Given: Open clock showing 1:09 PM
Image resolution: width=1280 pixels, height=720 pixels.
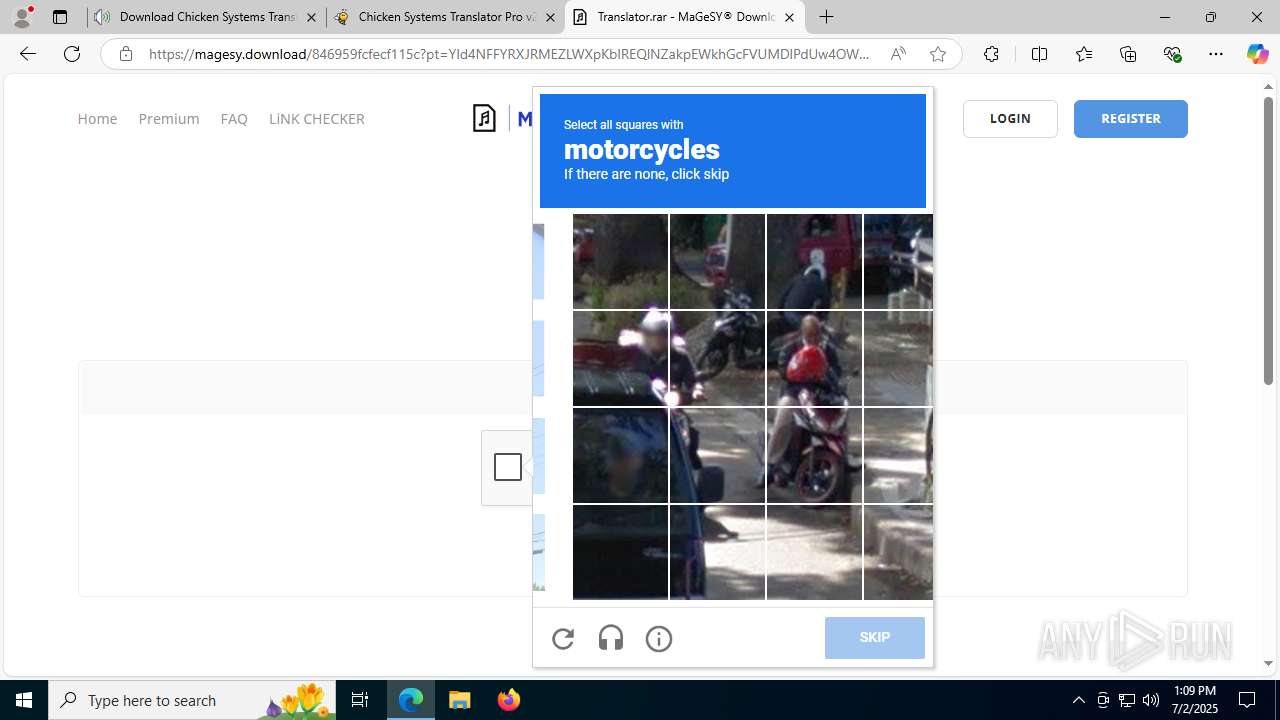Looking at the screenshot, I should pyautogui.click(x=1194, y=700).
